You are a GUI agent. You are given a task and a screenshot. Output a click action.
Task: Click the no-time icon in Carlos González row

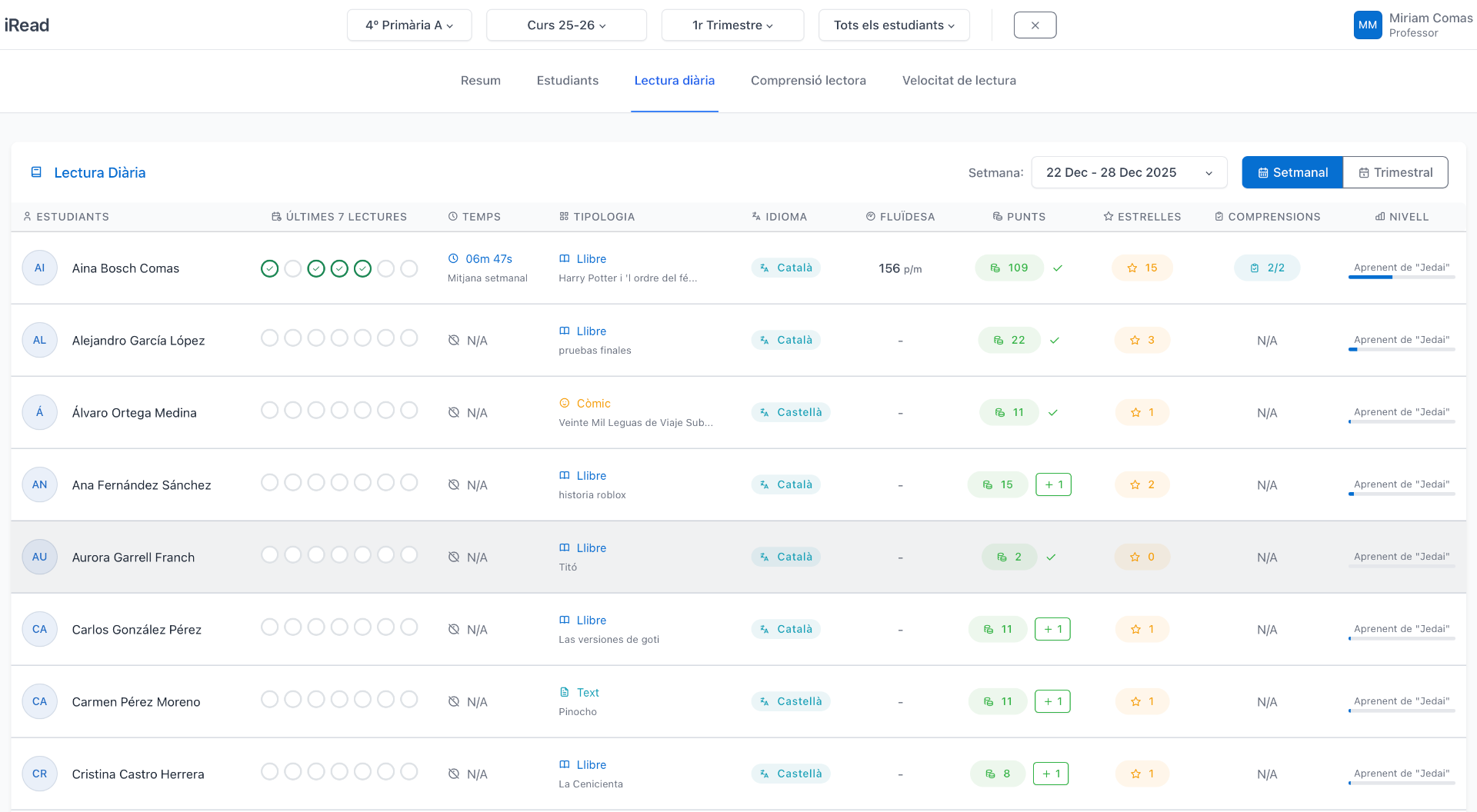454,629
